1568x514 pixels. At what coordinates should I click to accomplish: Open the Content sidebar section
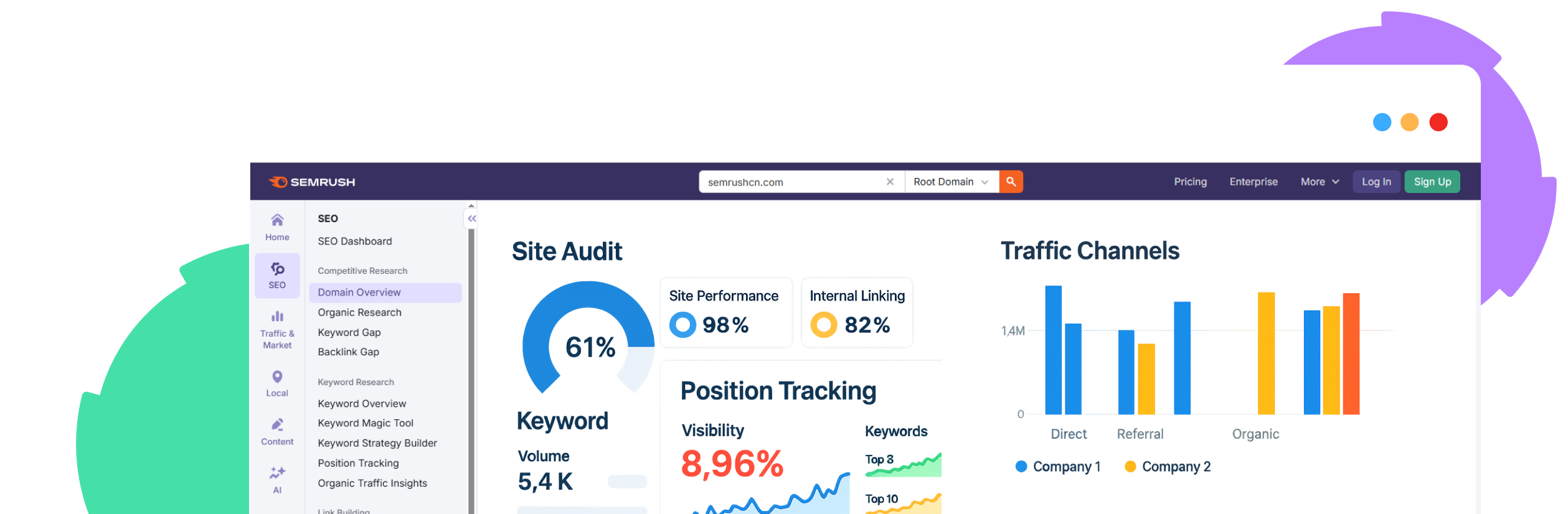(x=277, y=432)
